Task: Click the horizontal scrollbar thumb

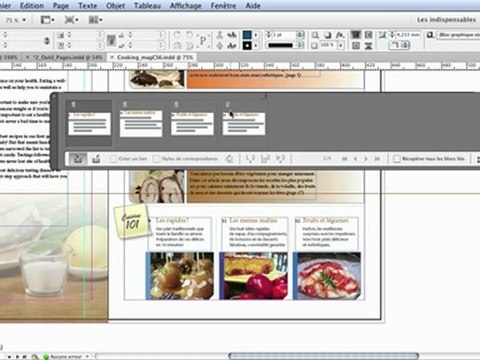Action: pos(323,356)
